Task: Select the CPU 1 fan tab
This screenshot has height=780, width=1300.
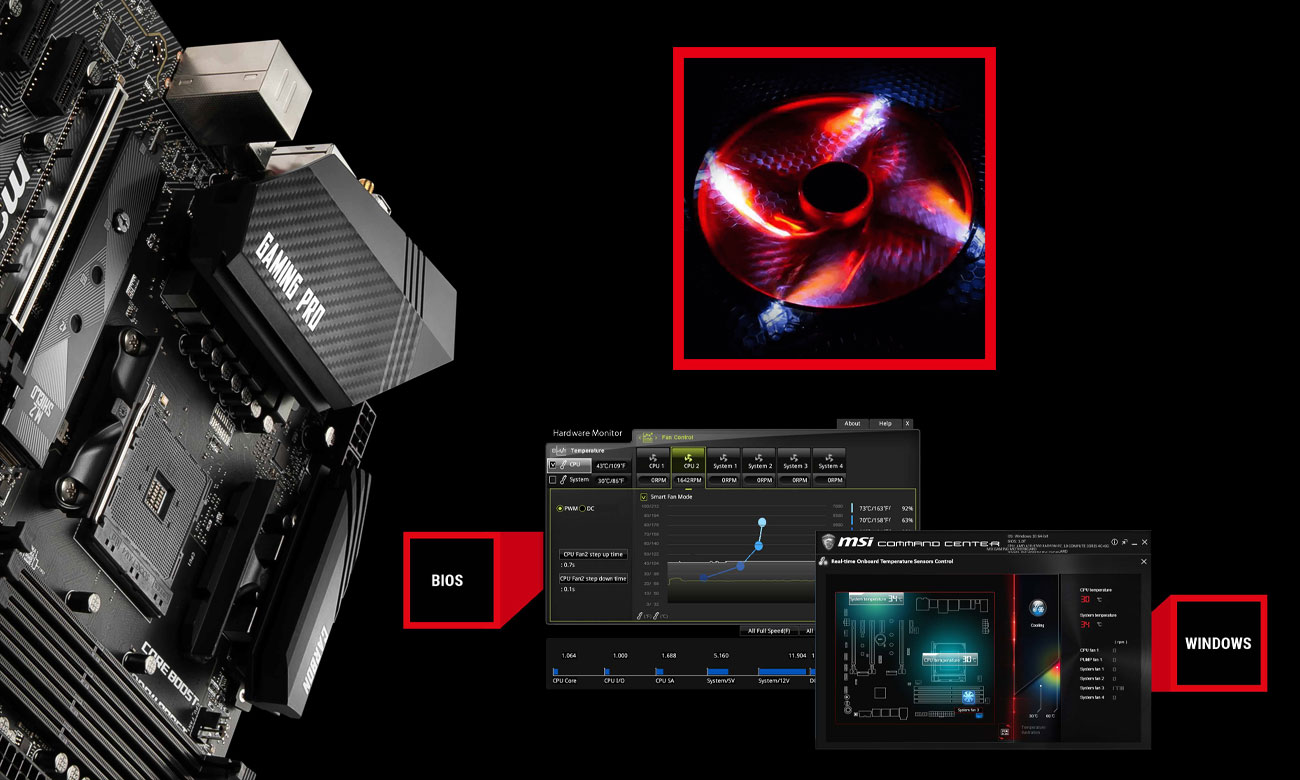Action: click(653, 461)
